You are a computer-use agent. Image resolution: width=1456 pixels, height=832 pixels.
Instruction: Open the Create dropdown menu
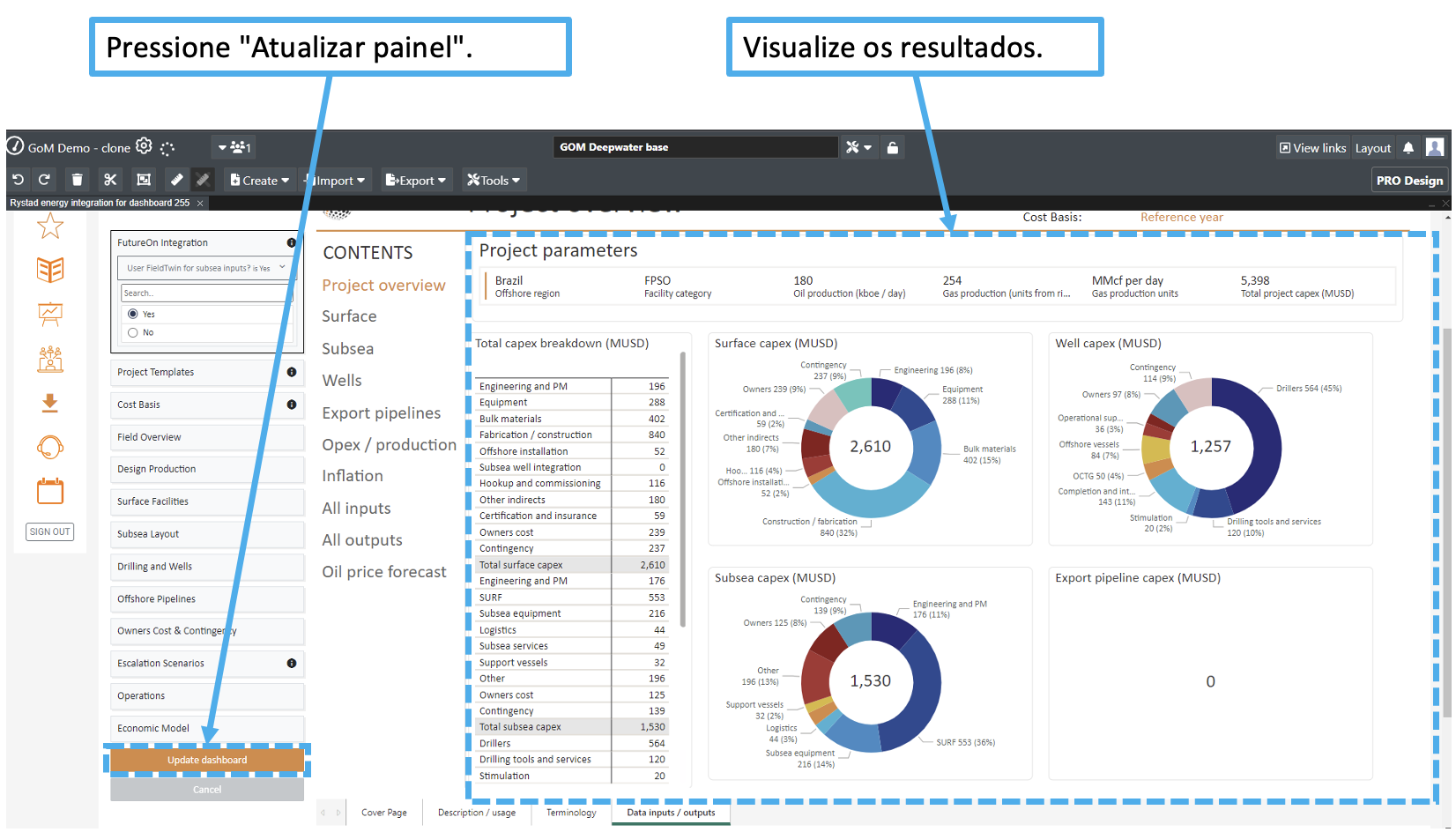(259, 180)
